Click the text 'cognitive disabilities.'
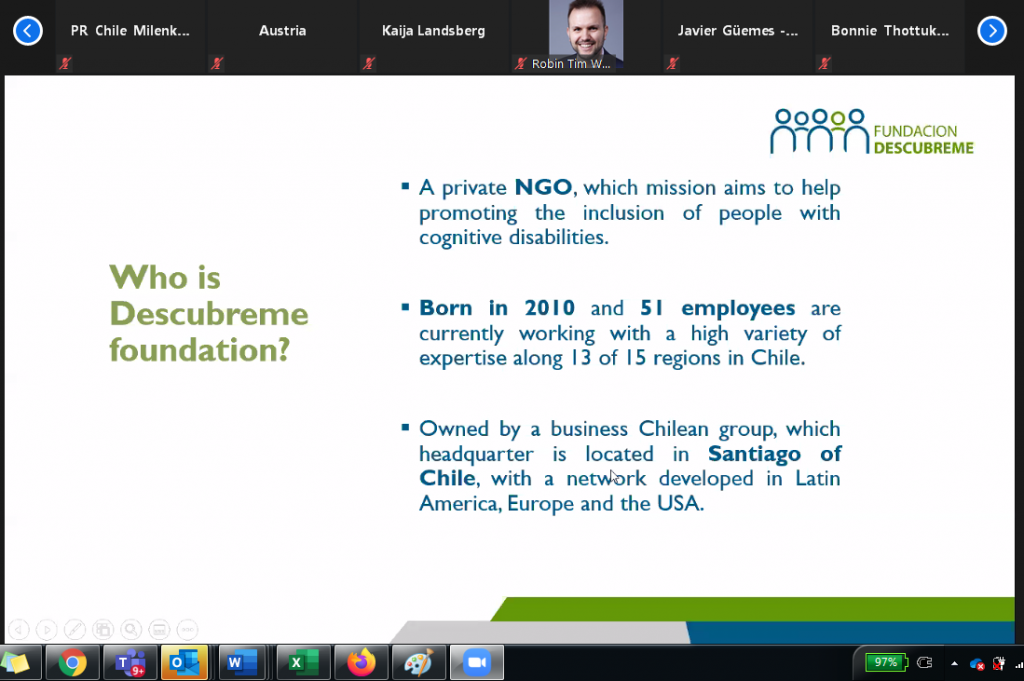1024x681 pixels. point(514,237)
